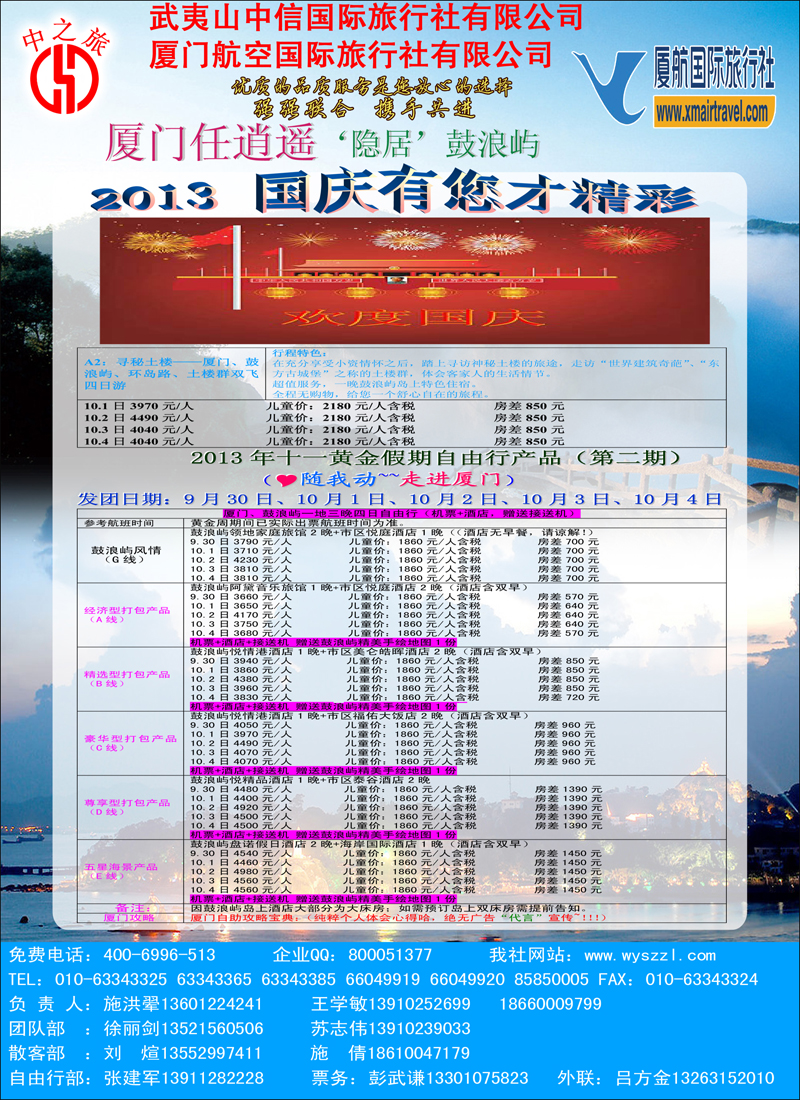The width and height of the screenshot is (800, 1100).
Task: Click the 发团日期 departure dates line
Action: tap(400, 499)
